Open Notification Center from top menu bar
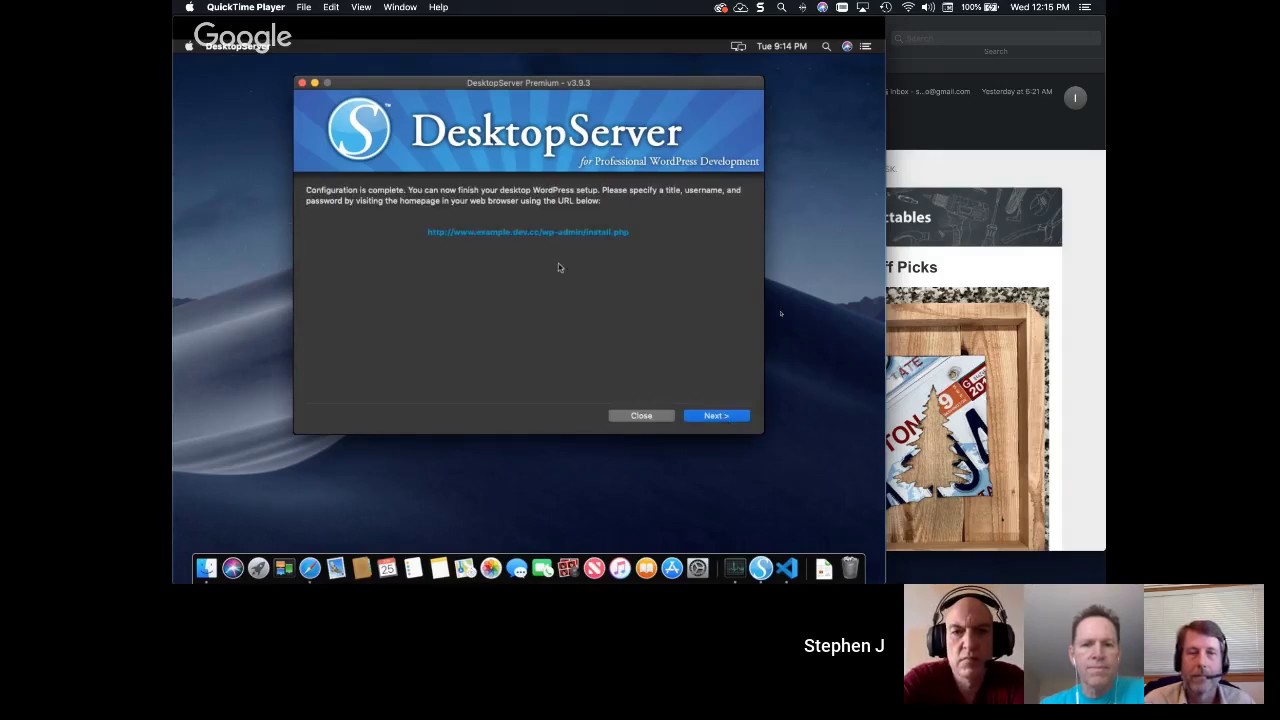Viewport: 1280px width, 720px height. click(x=1085, y=7)
